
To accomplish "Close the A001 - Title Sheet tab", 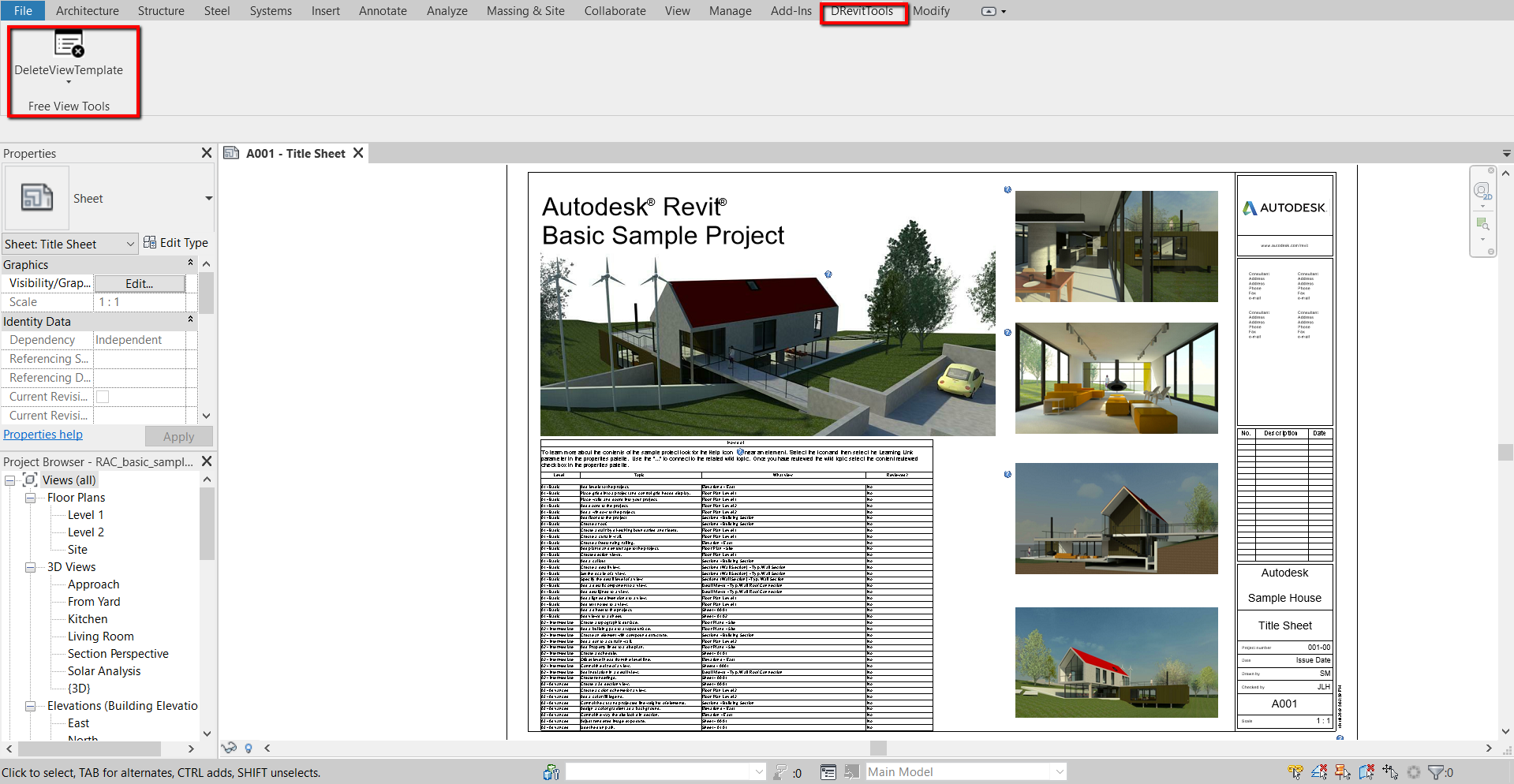I will [358, 153].
